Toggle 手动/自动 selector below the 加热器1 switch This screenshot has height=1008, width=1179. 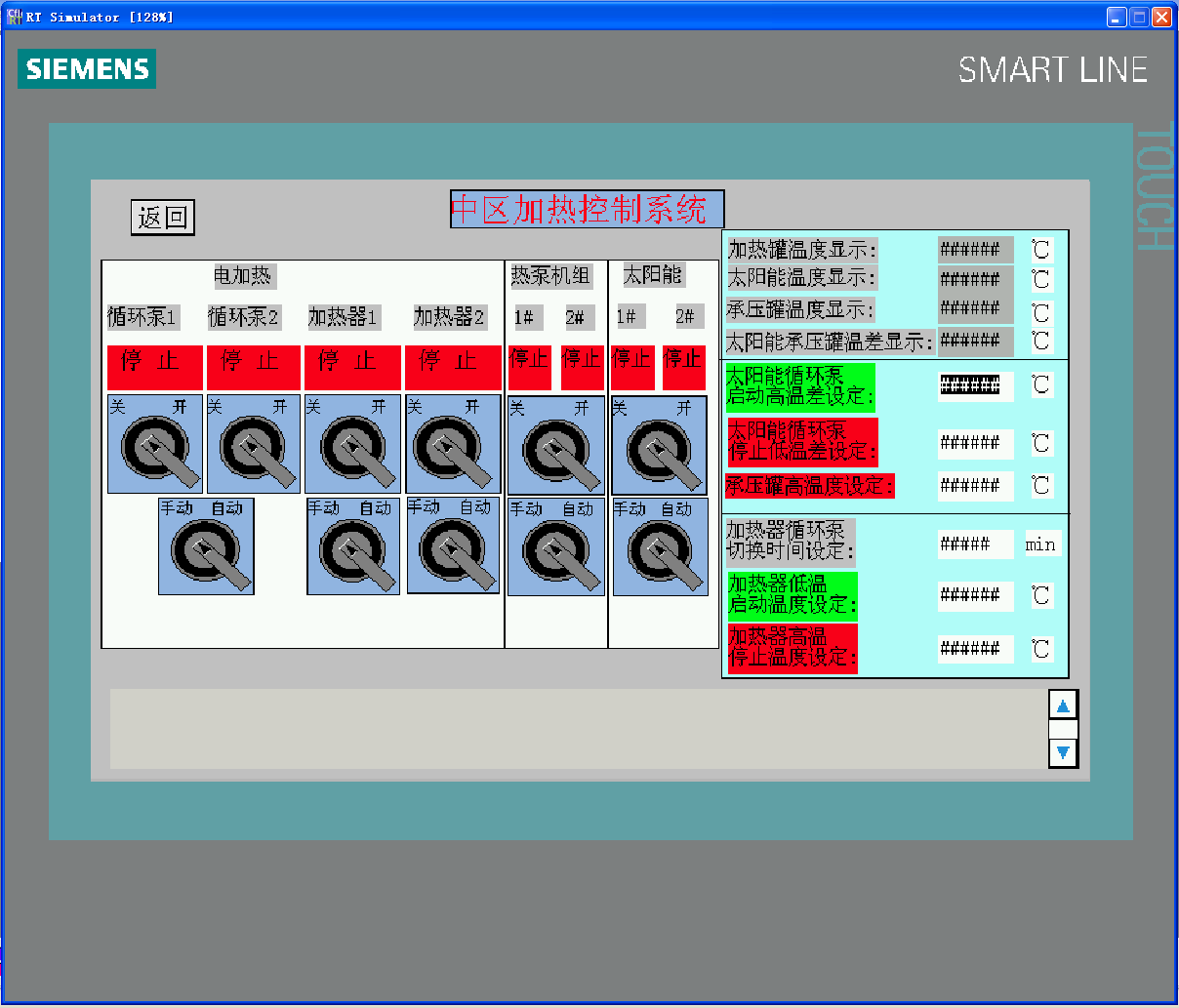353,546
